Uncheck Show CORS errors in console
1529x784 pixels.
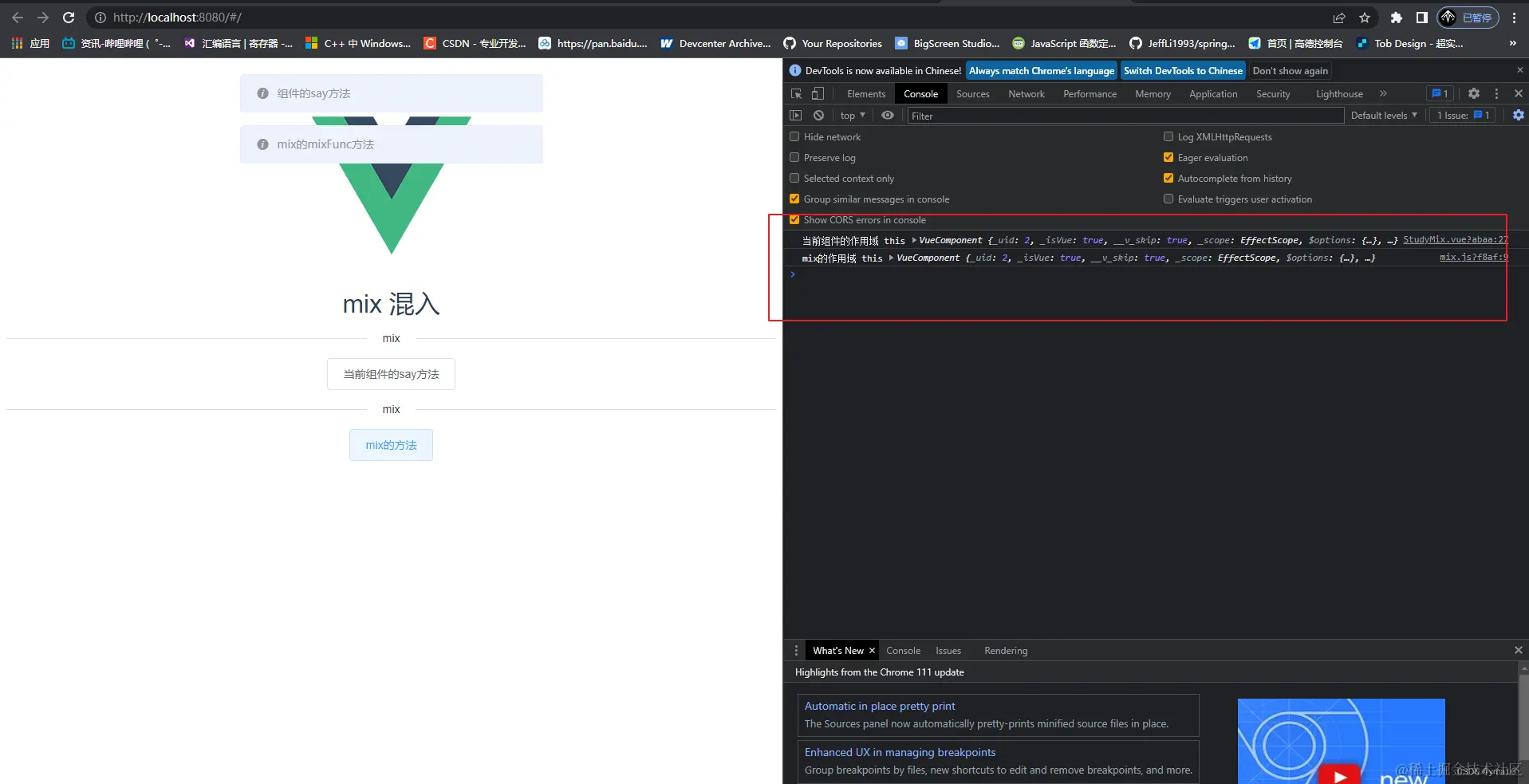(x=794, y=220)
